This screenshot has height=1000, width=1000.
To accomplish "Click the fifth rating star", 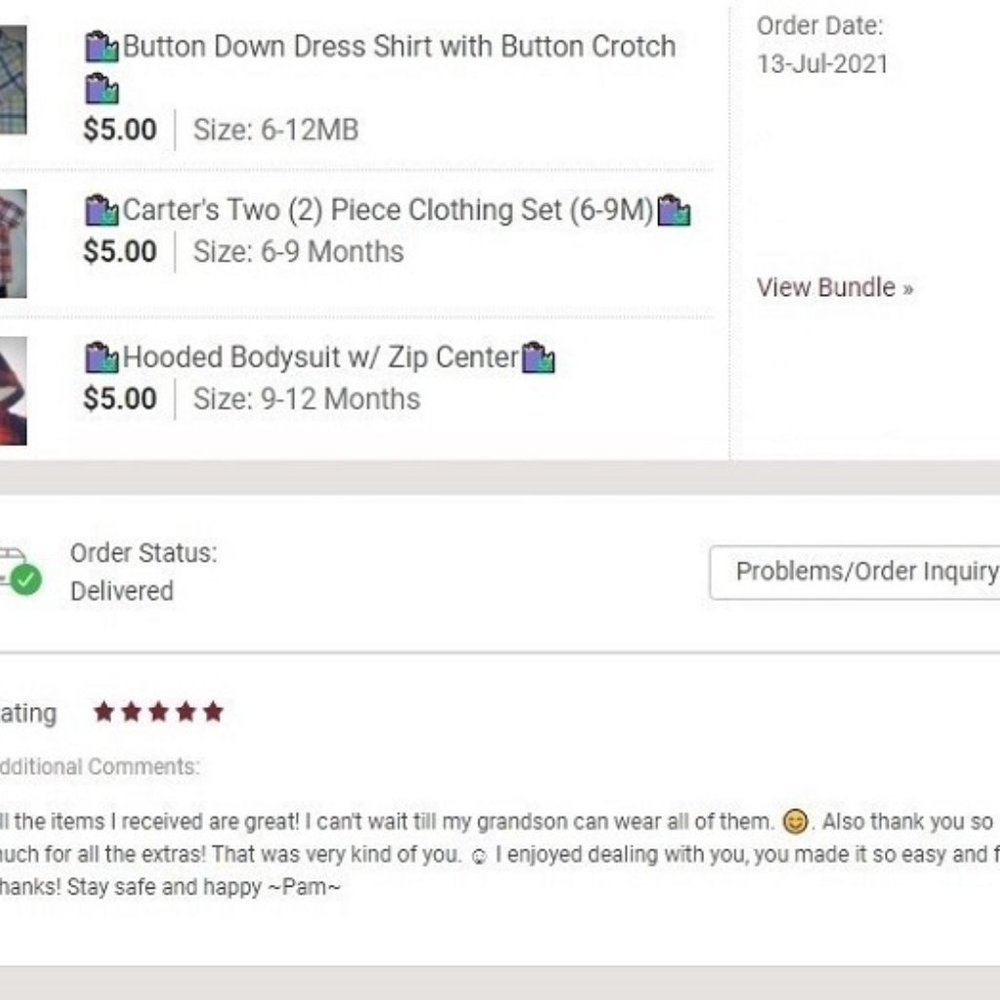I will pyautogui.click(x=212, y=712).
